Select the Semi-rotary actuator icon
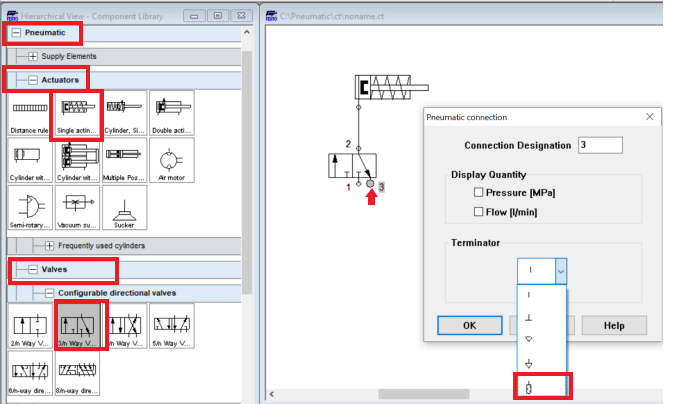Viewport: 677px width, 404px height. point(30,208)
